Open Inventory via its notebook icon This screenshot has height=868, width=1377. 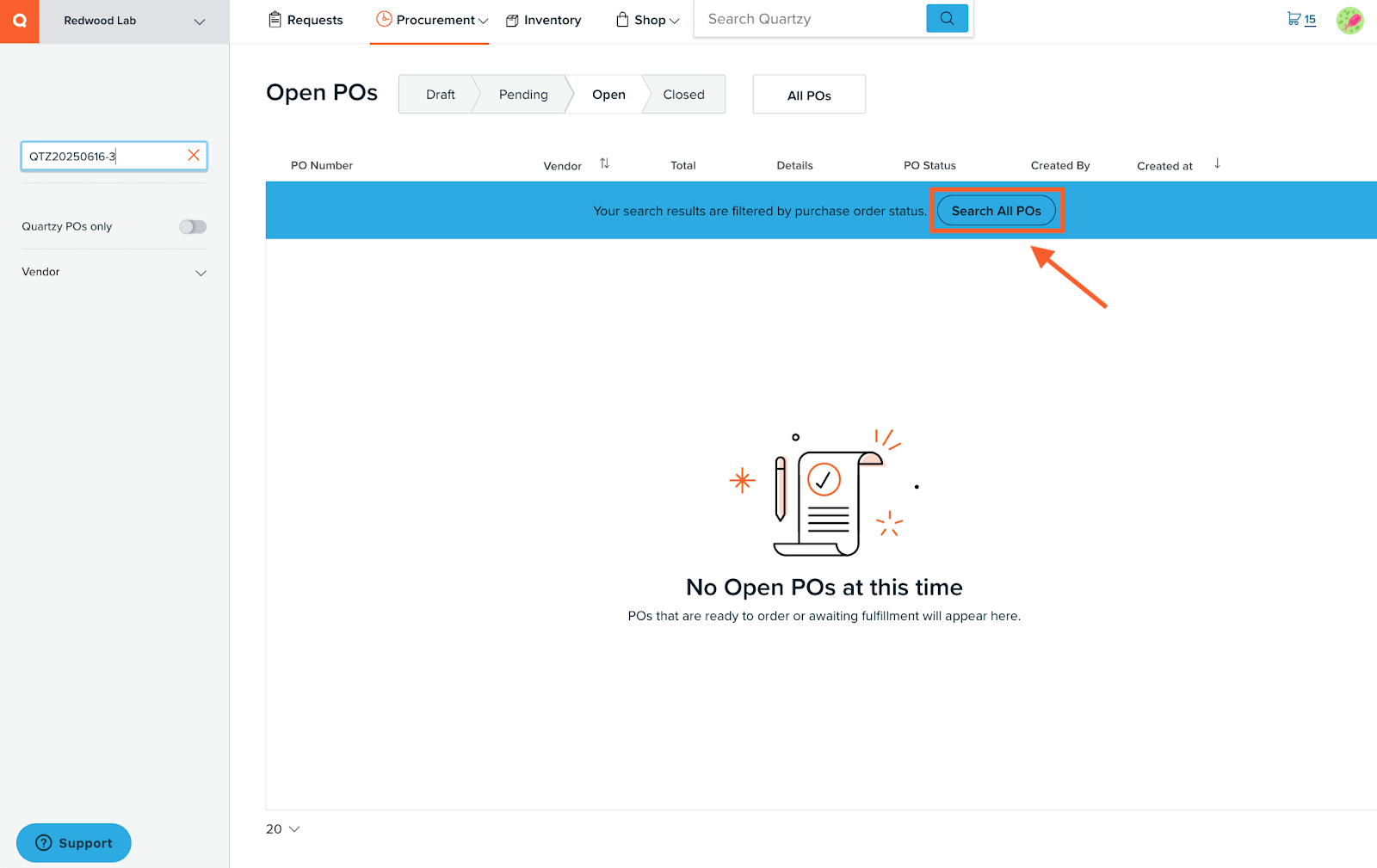coord(511,18)
